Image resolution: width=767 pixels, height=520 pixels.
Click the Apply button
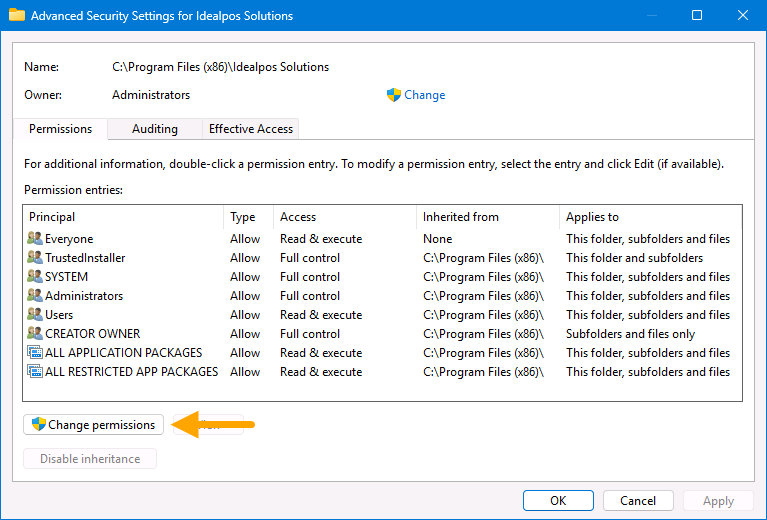coord(719,500)
